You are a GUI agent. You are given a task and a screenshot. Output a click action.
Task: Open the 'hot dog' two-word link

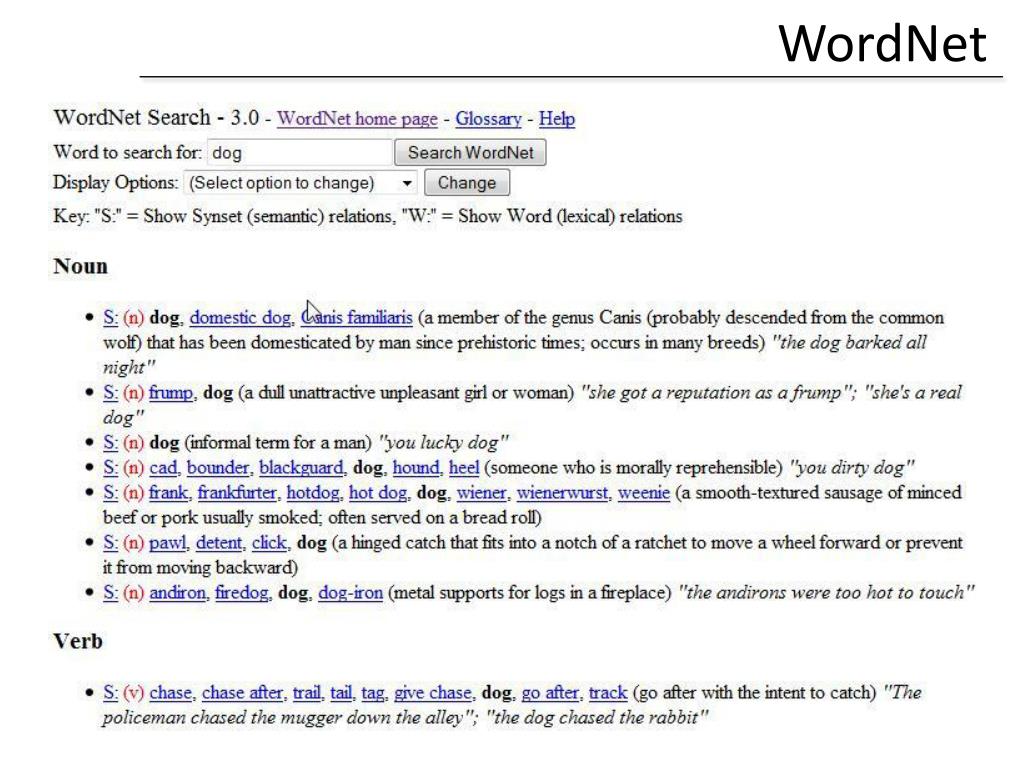tap(378, 493)
